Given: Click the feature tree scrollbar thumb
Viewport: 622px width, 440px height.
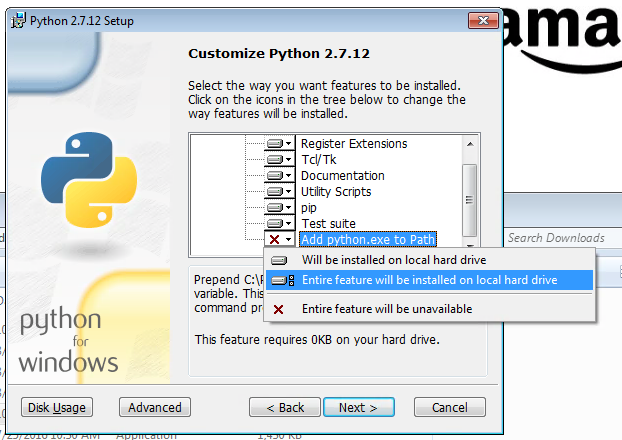Looking at the screenshot, I should (x=470, y=200).
